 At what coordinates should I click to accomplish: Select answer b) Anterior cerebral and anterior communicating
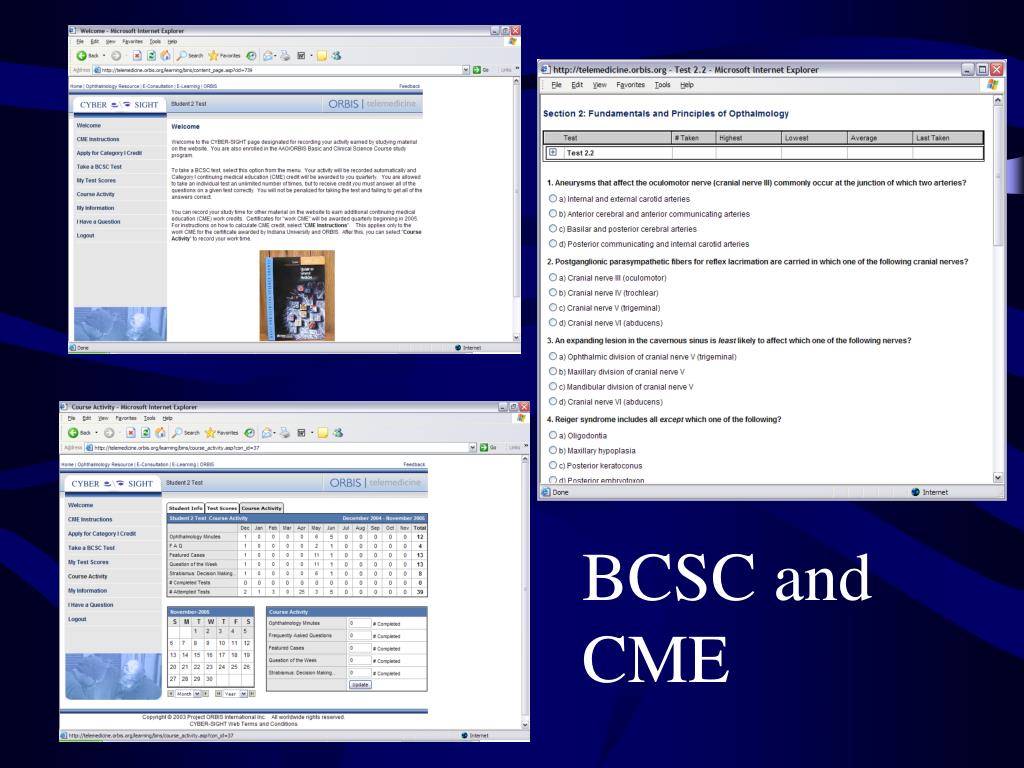(x=552, y=214)
